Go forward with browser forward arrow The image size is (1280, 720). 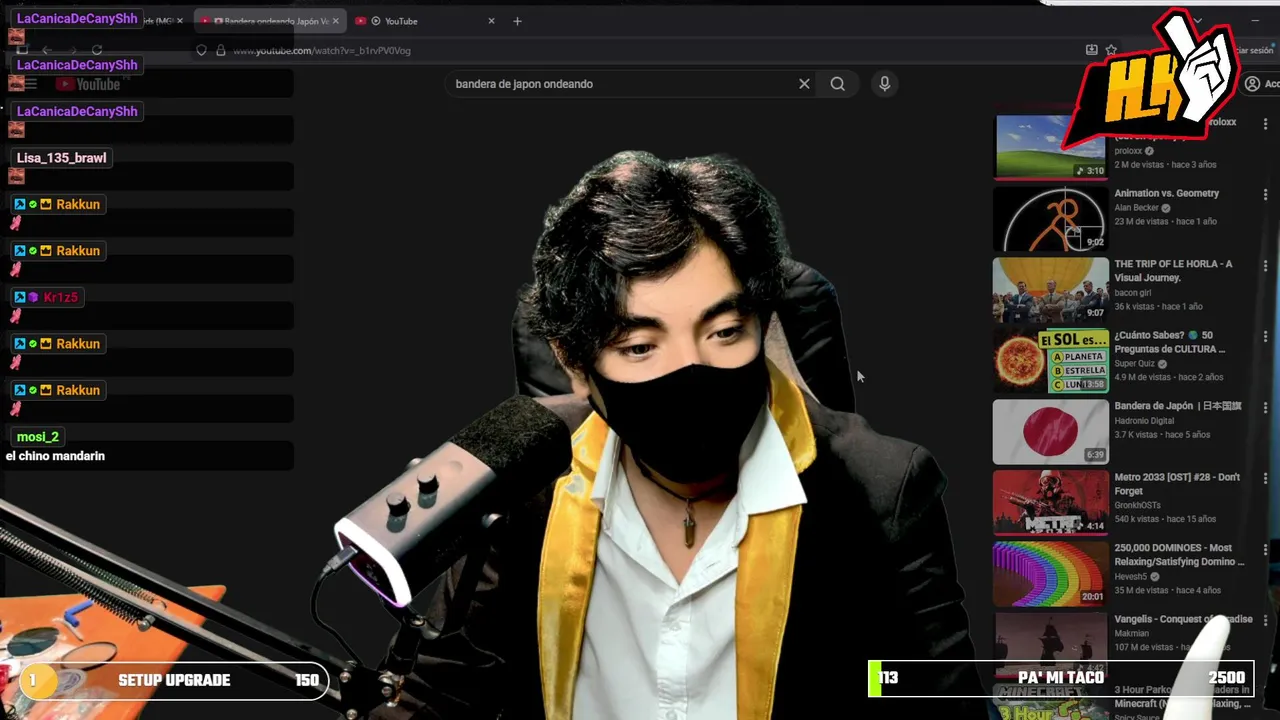point(72,50)
